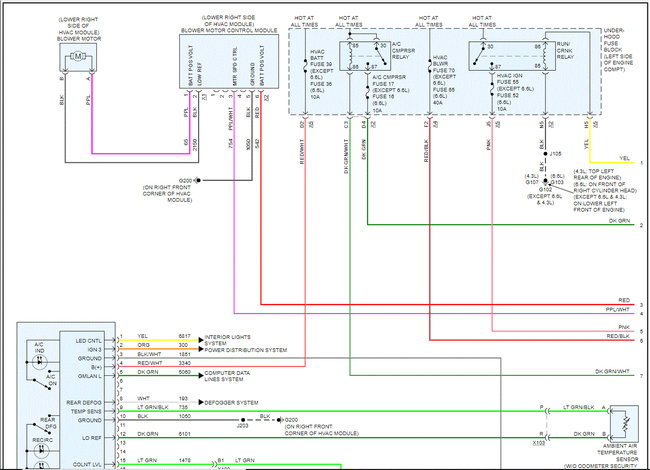The height and width of the screenshot is (470, 650).
Task: Click the RECIRC label in the control head
Action: [43, 440]
